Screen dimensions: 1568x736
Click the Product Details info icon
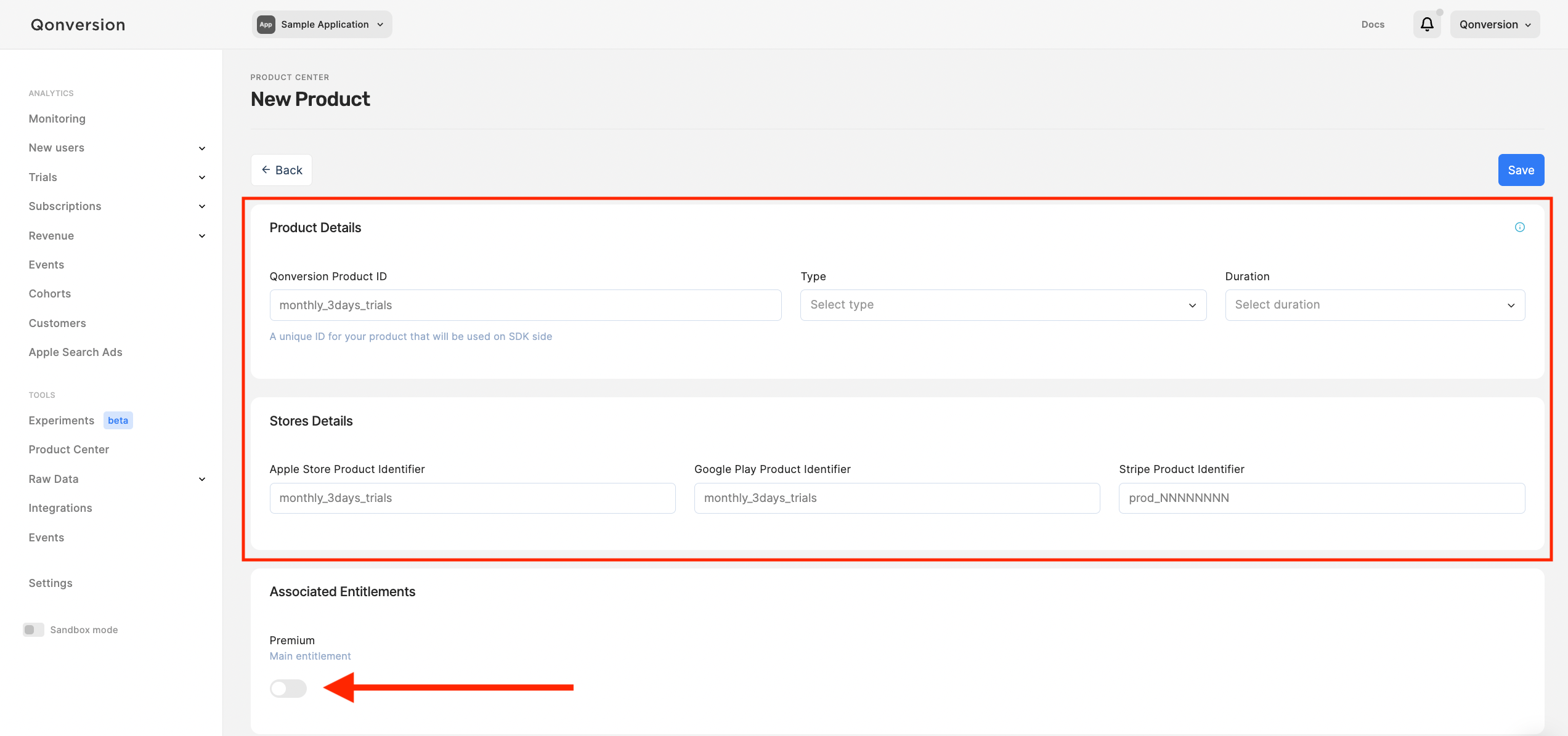1519,227
